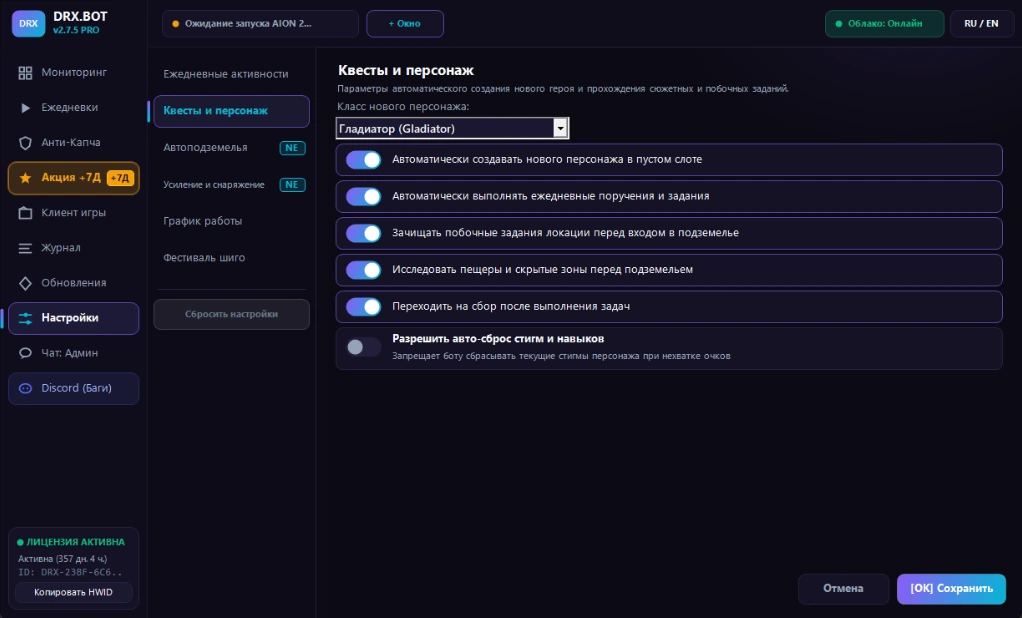Screen dimensions: 1022x618
Task: Enable auto-reset of stigmas and skills
Action: click(363, 347)
